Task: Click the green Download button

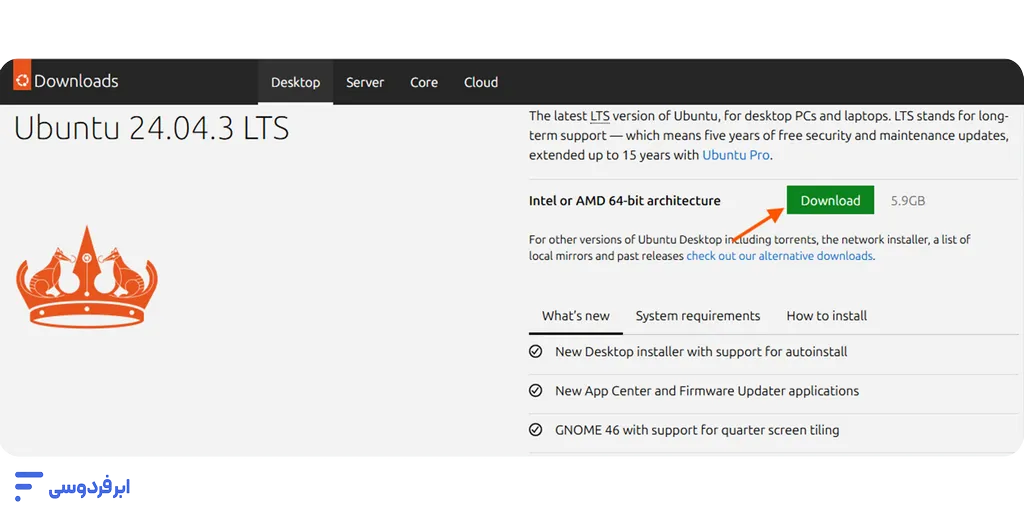Action: [830, 200]
